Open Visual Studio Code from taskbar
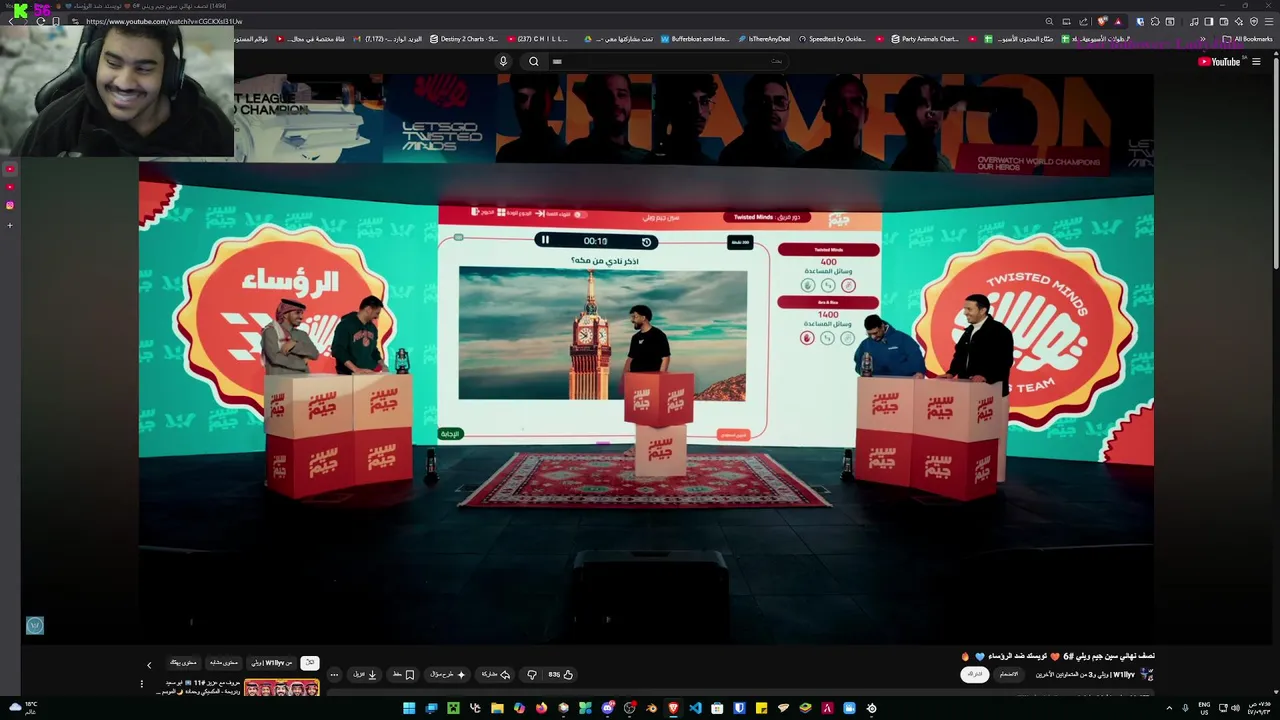The height and width of the screenshot is (720, 1280). tap(695, 708)
